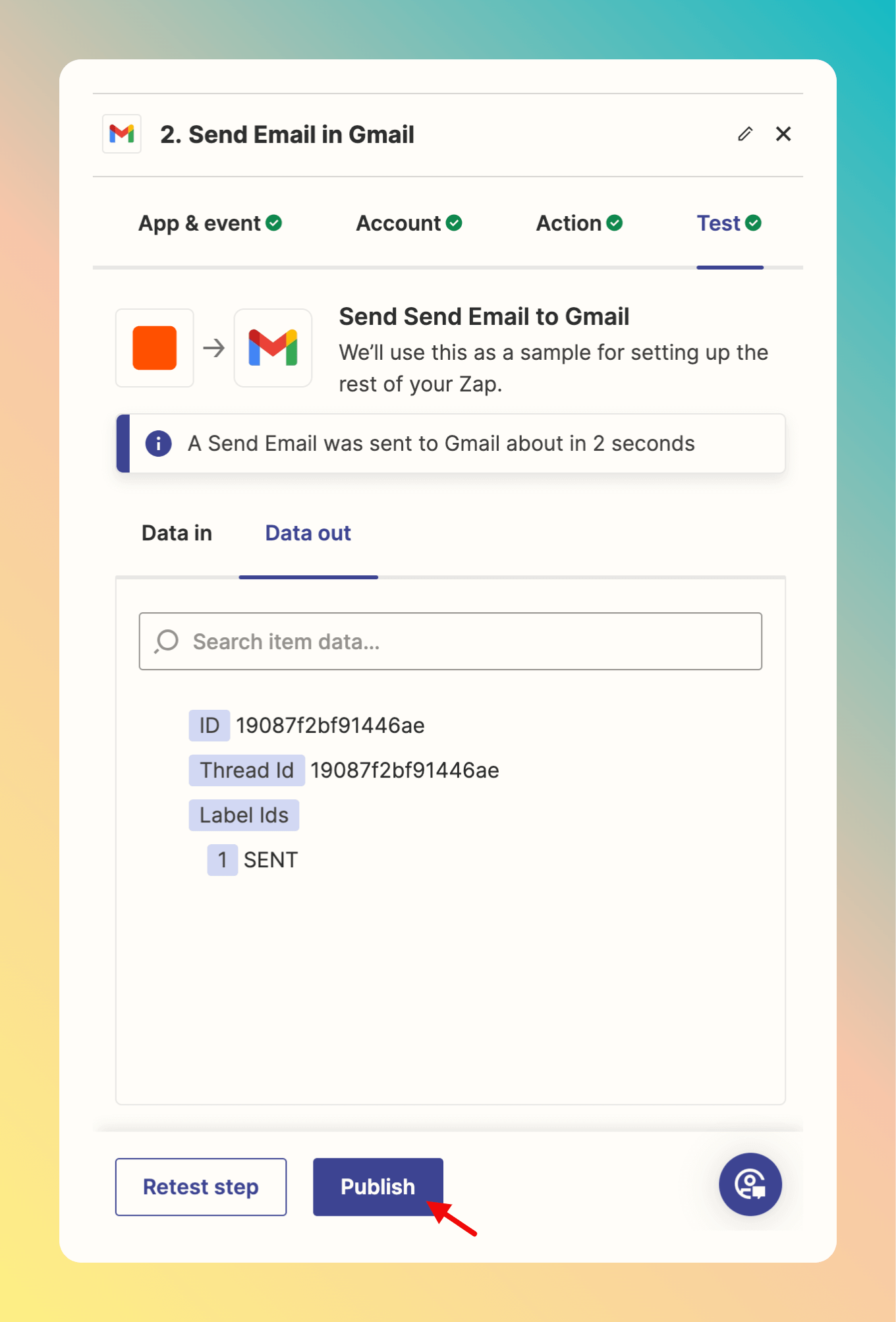Image resolution: width=896 pixels, height=1322 pixels.
Task: Click the large Gmail destination icon
Action: [273, 348]
